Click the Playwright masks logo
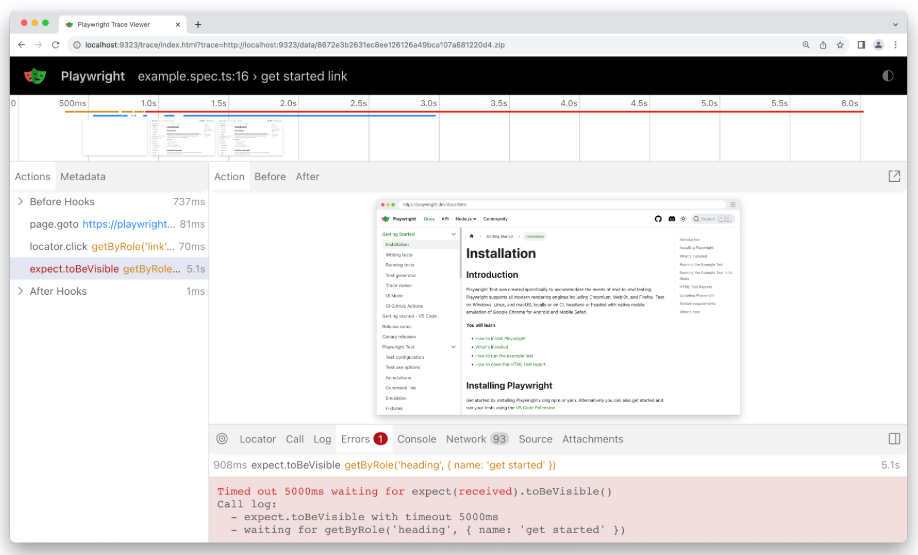 click(35, 76)
